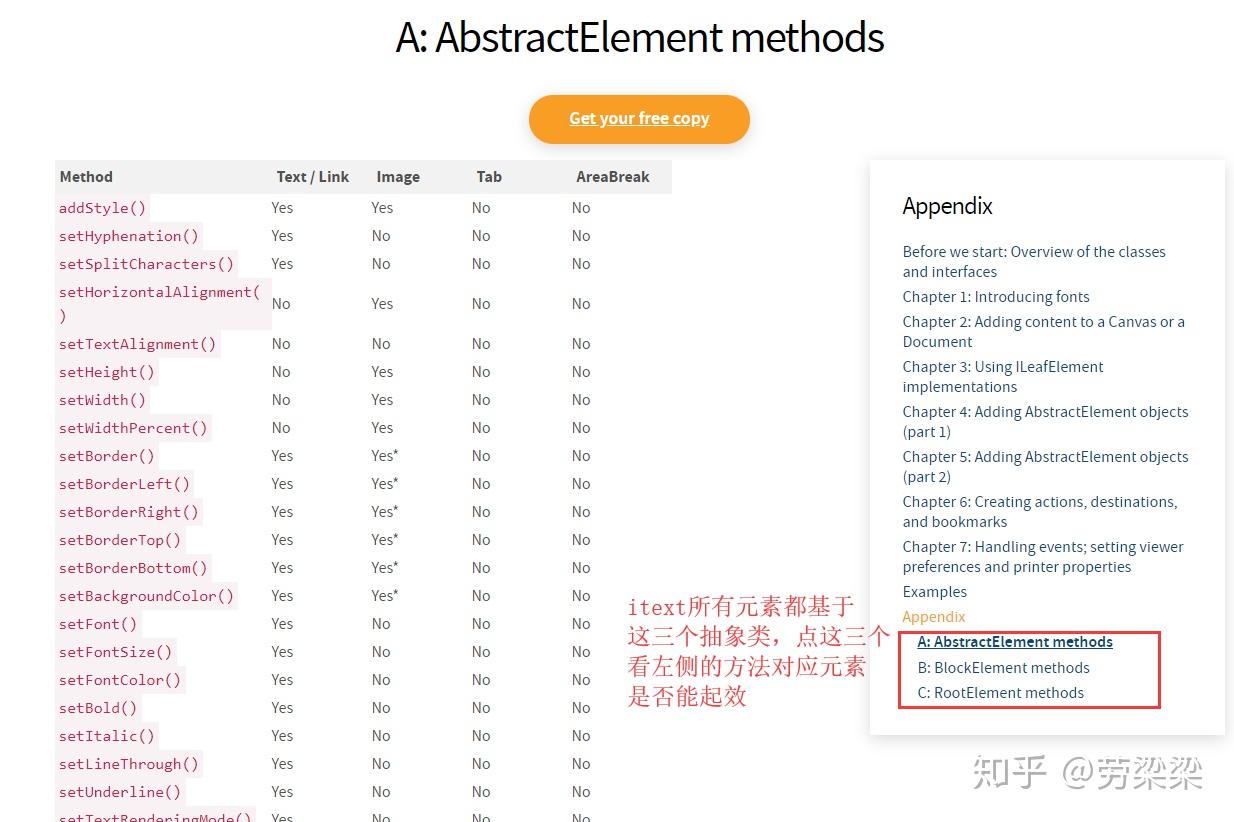Click the setUnderline() method link

coord(120,791)
